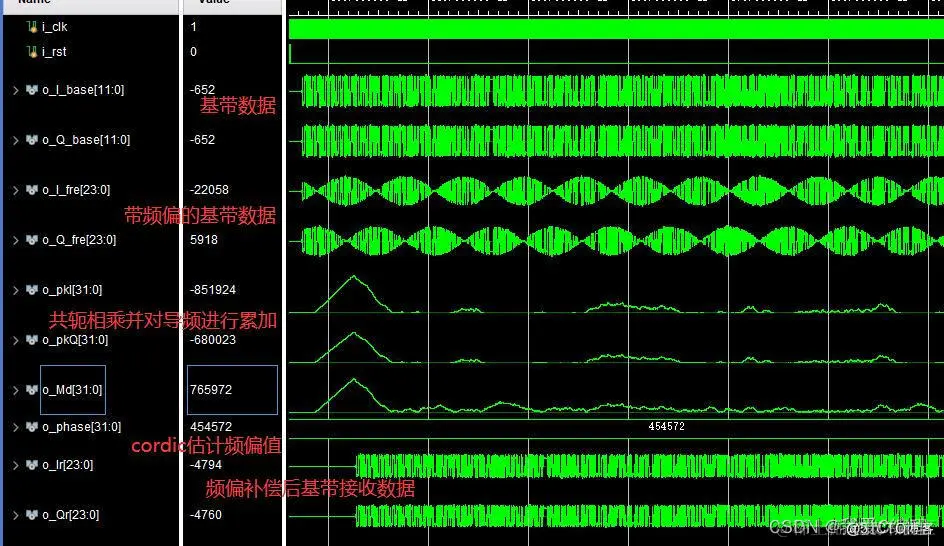Select the i_clk signal name
This screenshot has height=546, width=944.
pos(55,26)
